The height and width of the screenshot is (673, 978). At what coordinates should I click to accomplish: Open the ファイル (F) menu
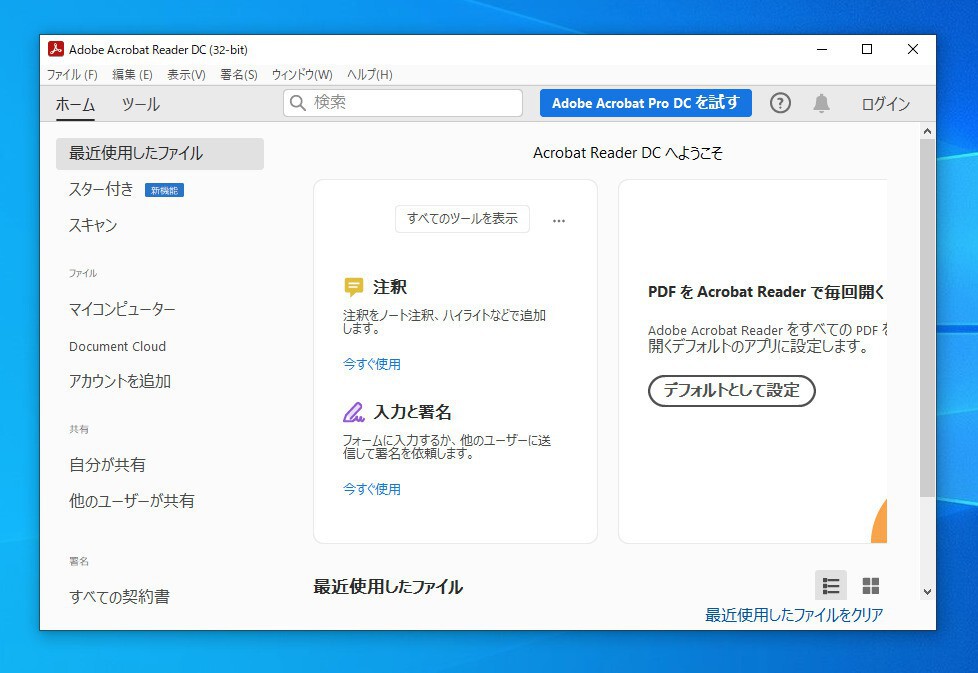tap(72, 75)
